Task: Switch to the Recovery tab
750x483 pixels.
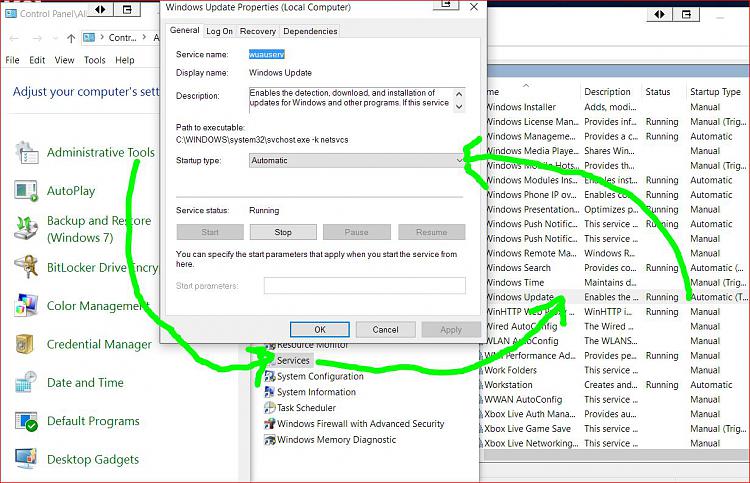Action: (x=258, y=31)
